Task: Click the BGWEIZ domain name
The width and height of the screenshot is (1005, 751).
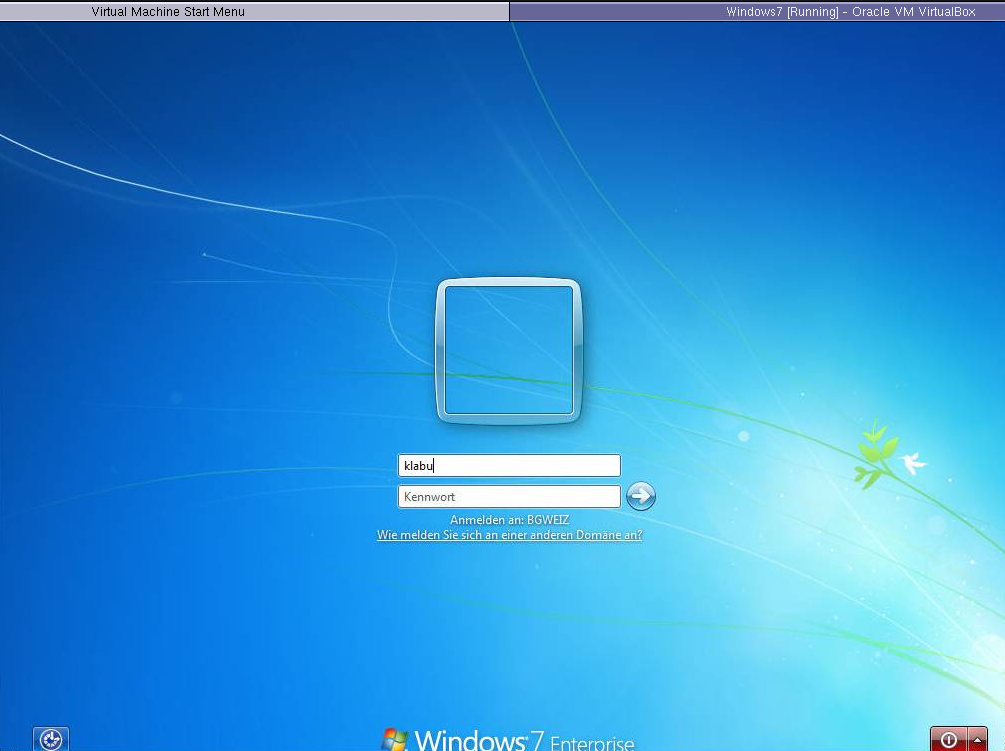Action: coord(548,520)
